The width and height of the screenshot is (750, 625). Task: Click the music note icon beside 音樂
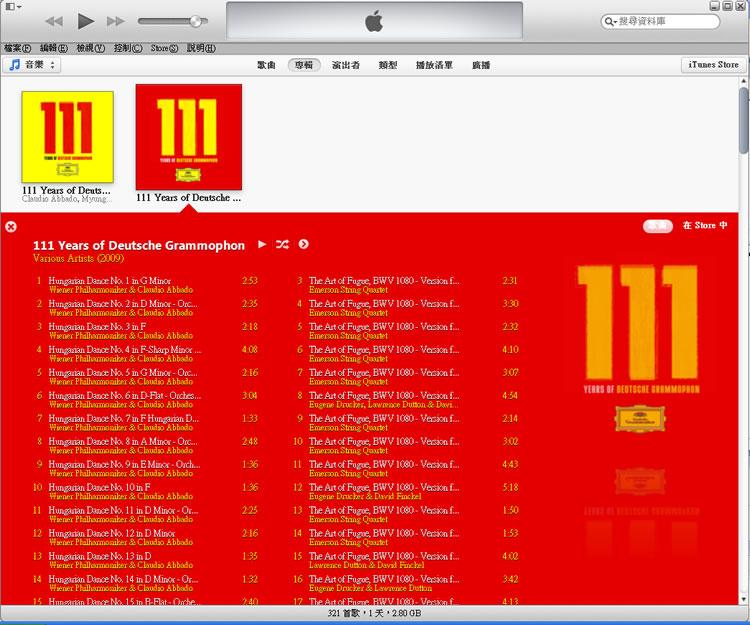pyautogui.click(x=15, y=65)
